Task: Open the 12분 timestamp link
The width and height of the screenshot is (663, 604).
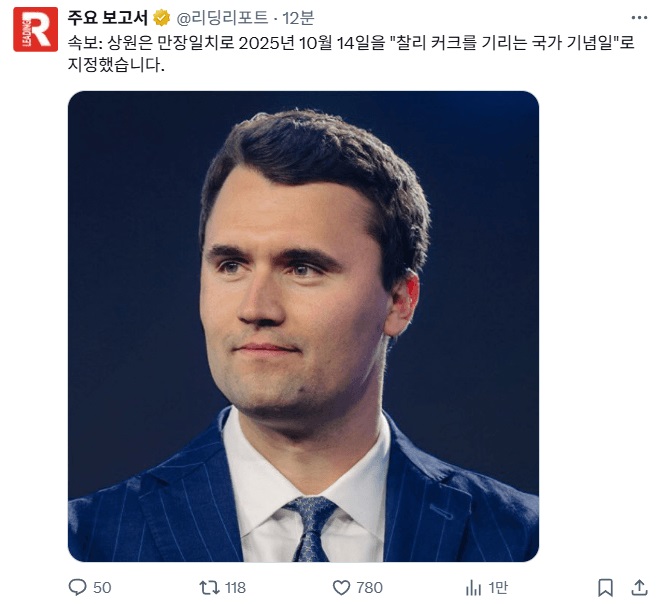Action: pyautogui.click(x=298, y=19)
